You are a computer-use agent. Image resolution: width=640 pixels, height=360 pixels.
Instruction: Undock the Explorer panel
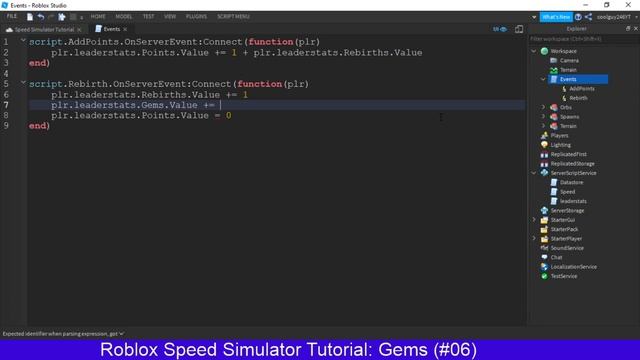pos(628,29)
